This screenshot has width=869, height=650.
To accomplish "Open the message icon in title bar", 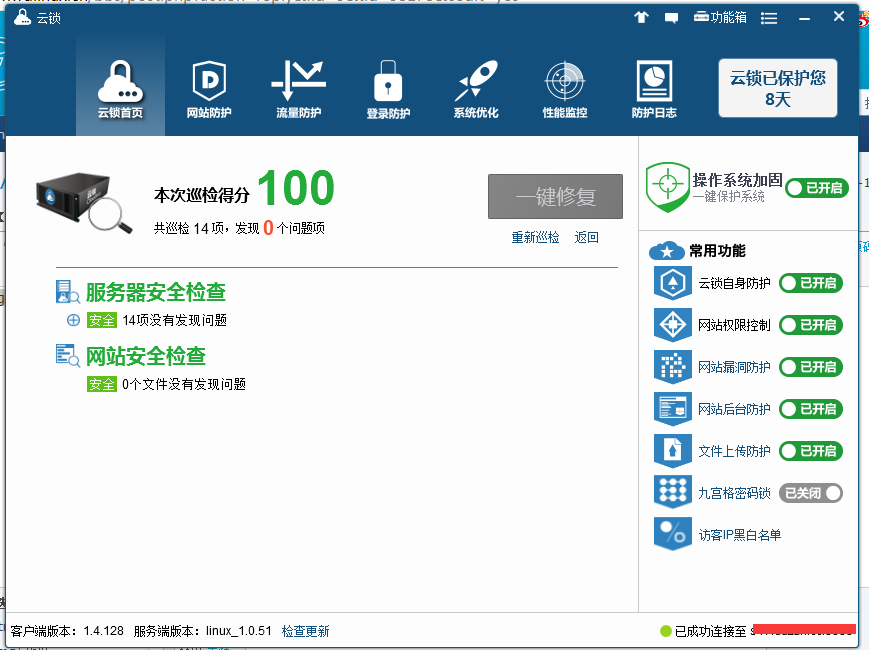I will click(671, 18).
